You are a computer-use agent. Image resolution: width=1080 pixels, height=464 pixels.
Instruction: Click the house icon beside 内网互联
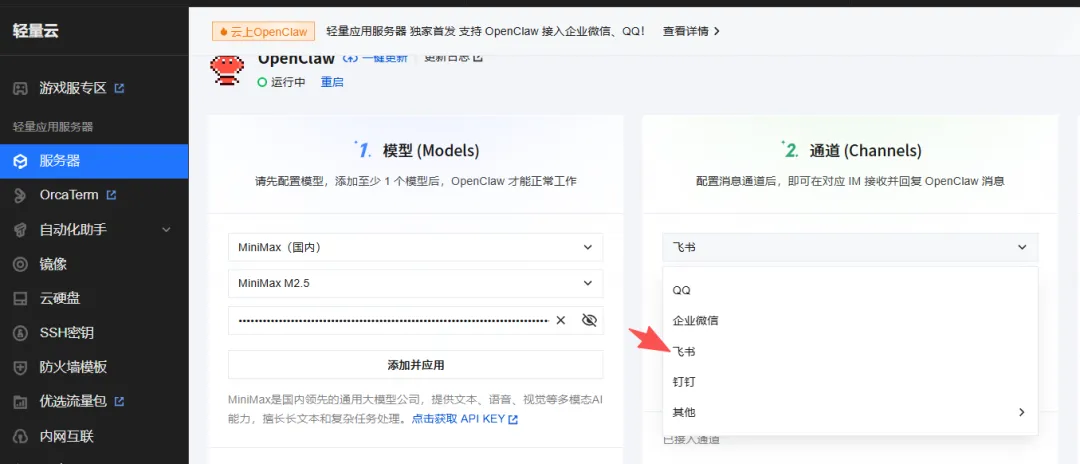(x=21, y=436)
